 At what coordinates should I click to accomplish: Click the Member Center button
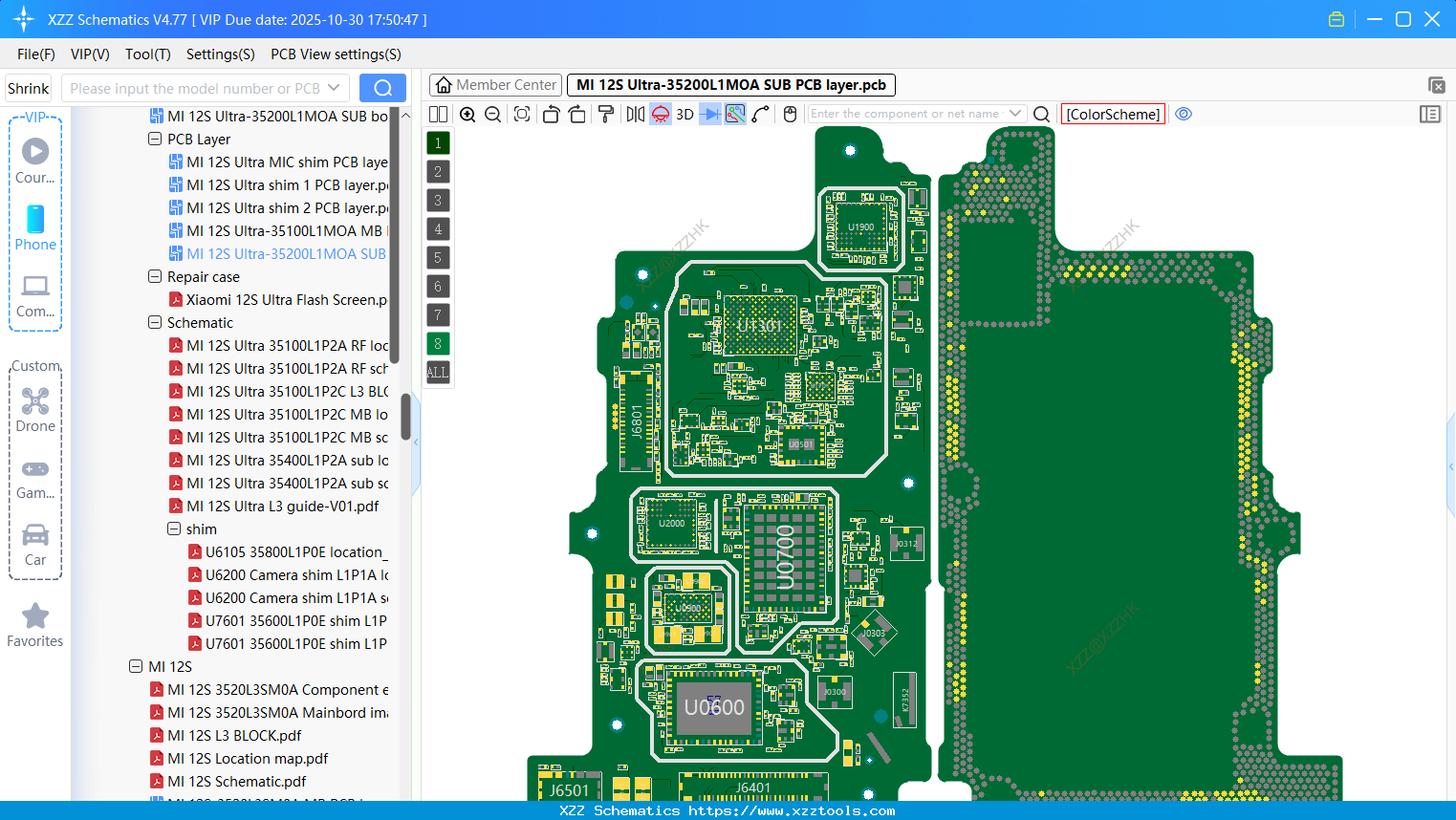[494, 84]
